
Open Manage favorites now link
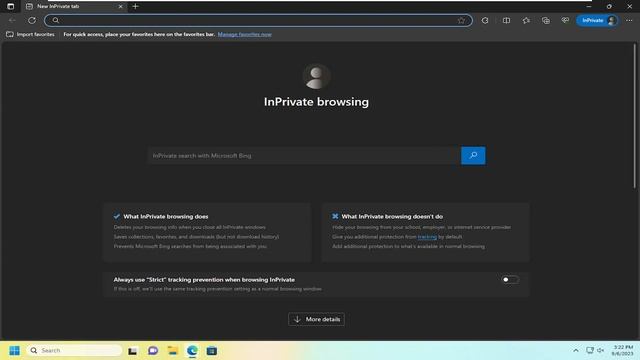[244, 34]
